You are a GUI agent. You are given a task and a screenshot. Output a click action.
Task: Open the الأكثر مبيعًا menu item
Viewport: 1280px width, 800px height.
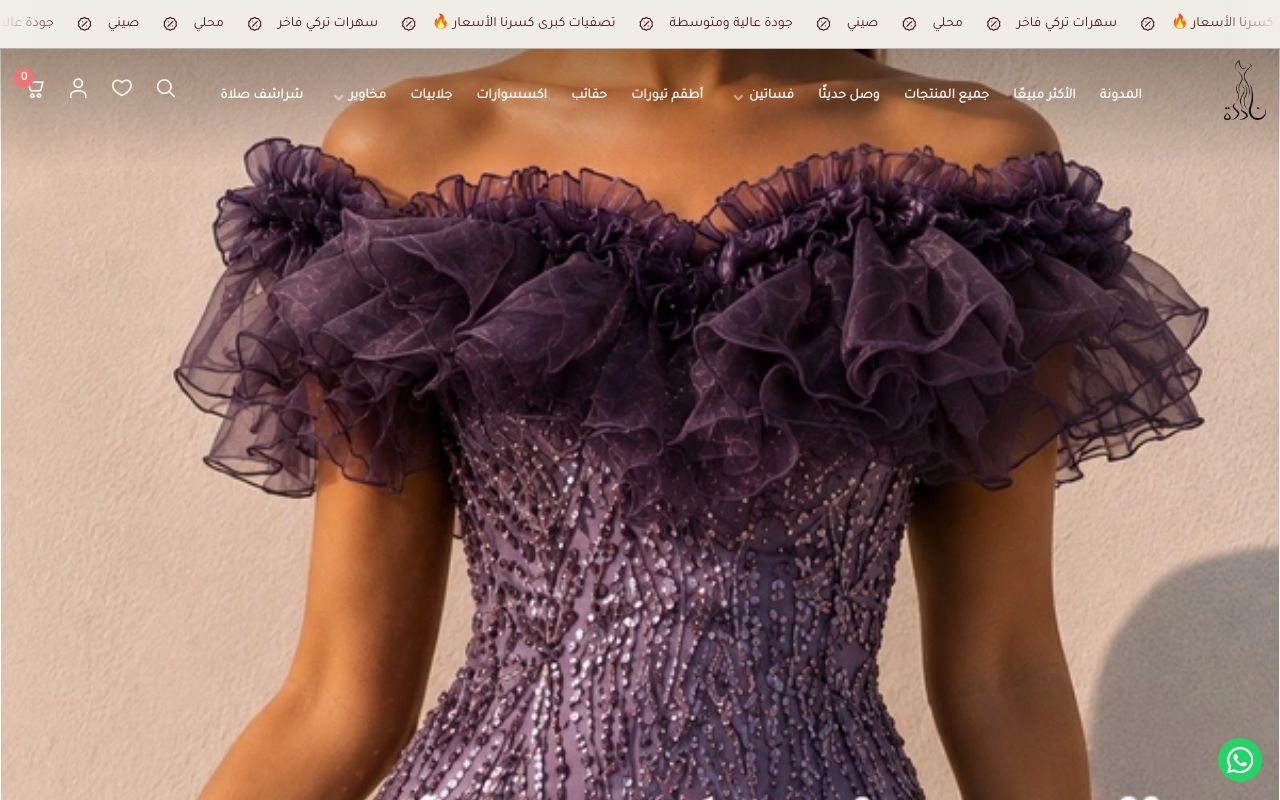click(1044, 95)
